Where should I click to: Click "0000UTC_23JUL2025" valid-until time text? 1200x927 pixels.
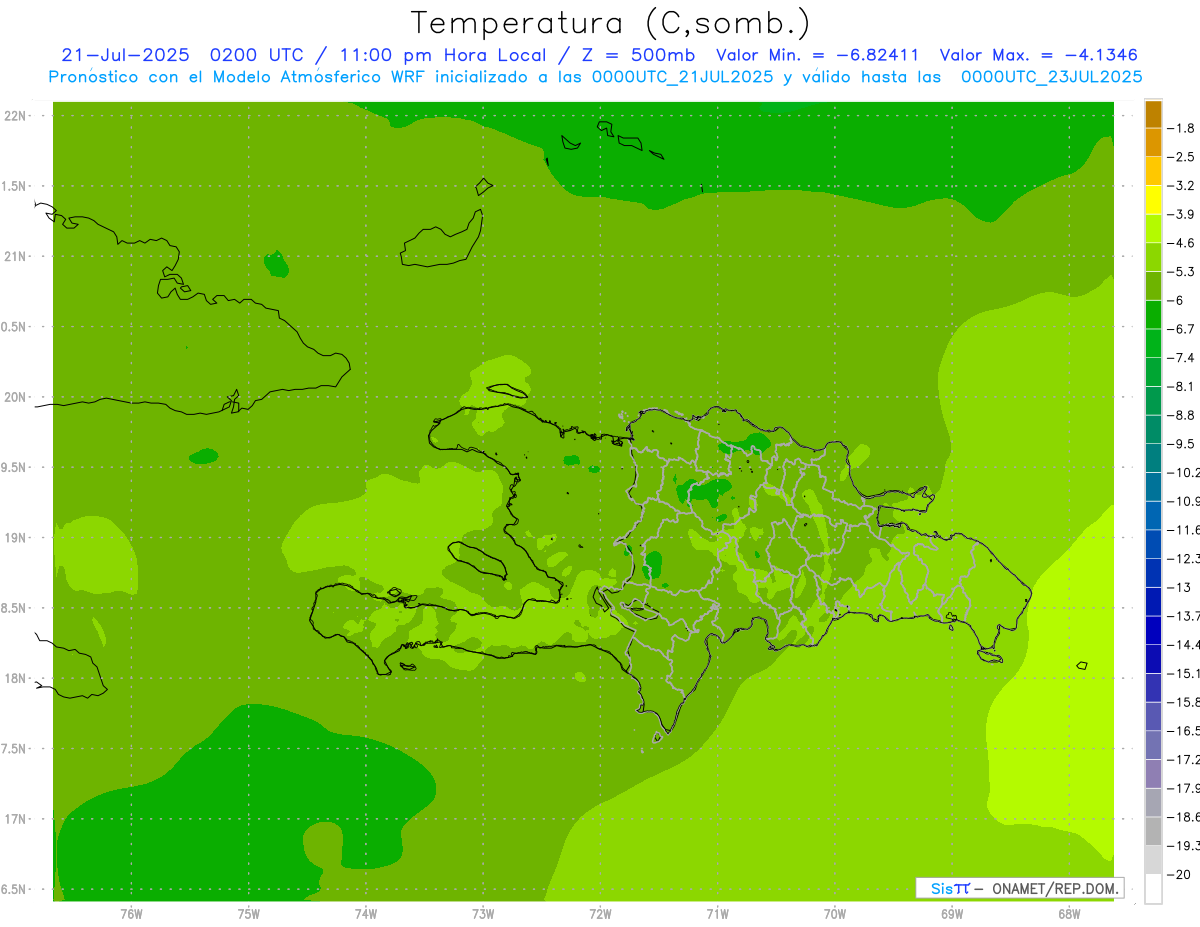pyautogui.click(x=1051, y=76)
